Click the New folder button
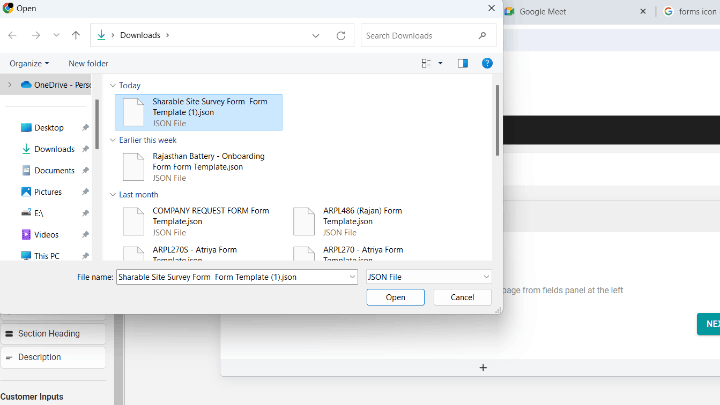Image resolution: width=720 pixels, height=405 pixels. pos(88,63)
